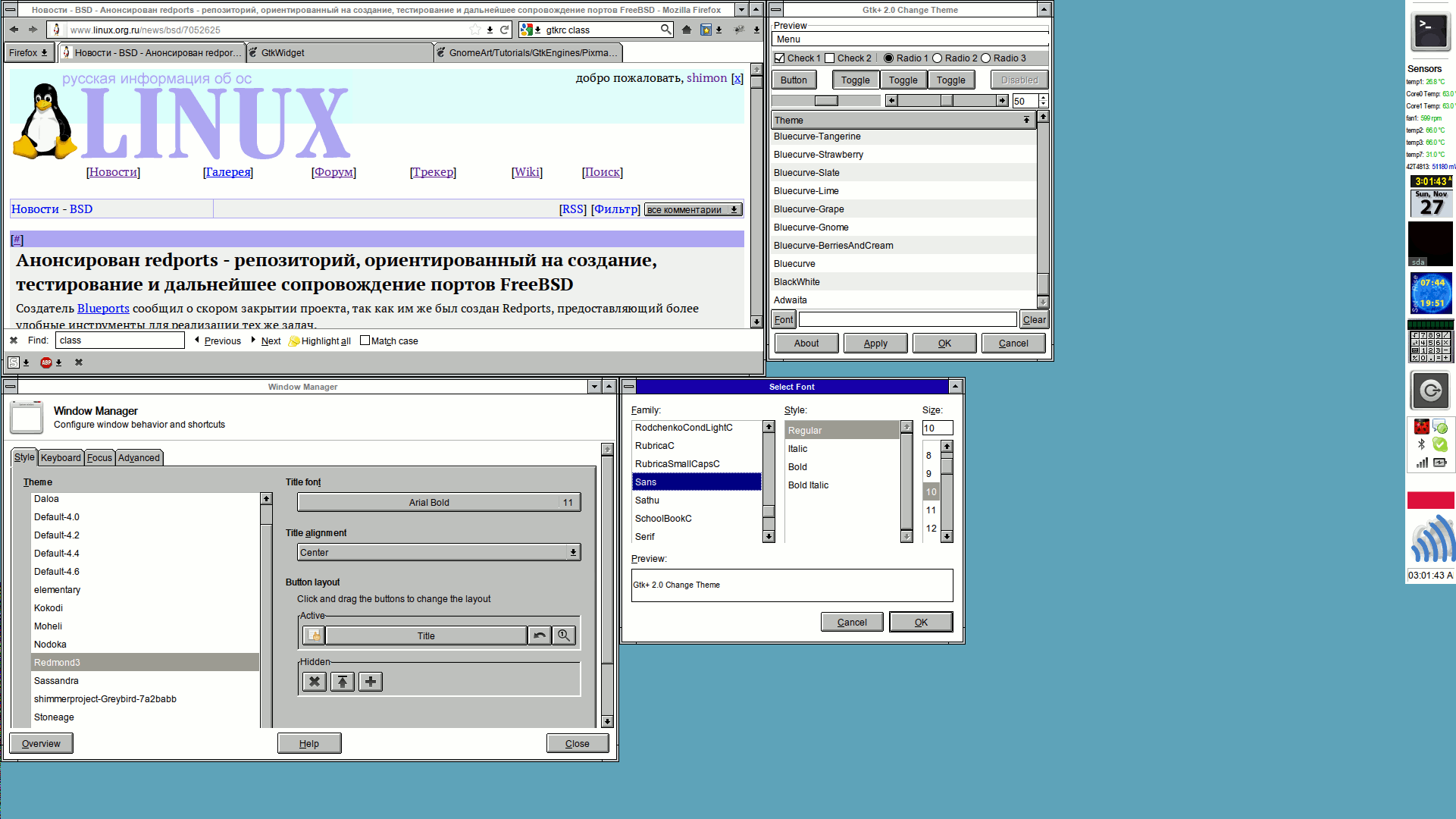Click the Arial Bold title font button
The width and height of the screenshot is (1456, 819).
439,503
